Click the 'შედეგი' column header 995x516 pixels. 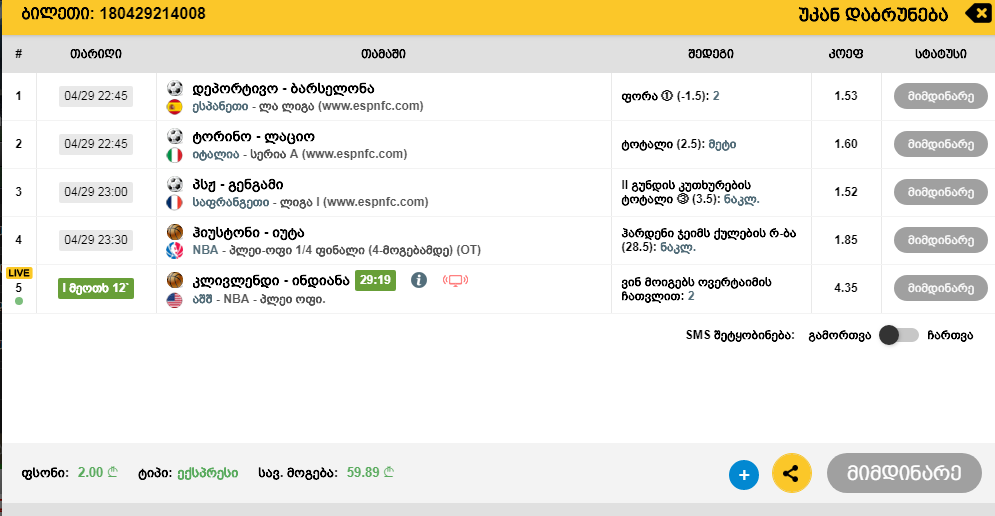click(711, 54)
